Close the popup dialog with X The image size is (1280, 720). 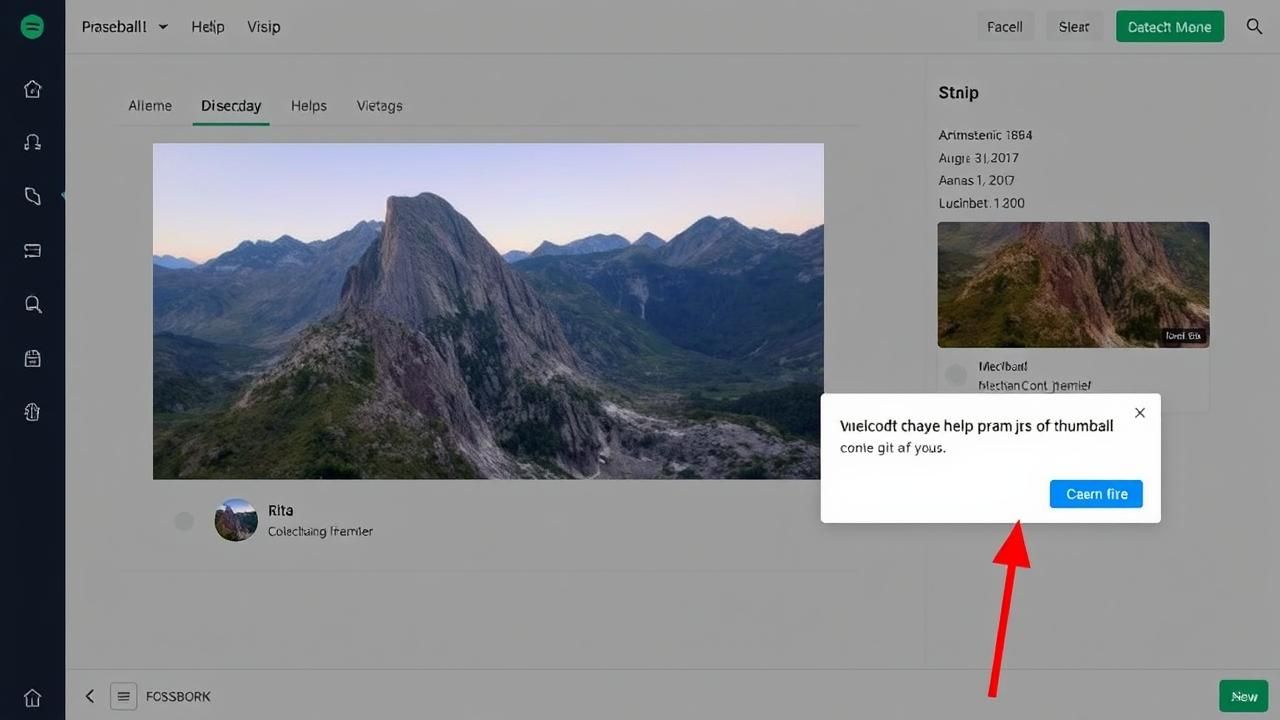coord(1139,413)
